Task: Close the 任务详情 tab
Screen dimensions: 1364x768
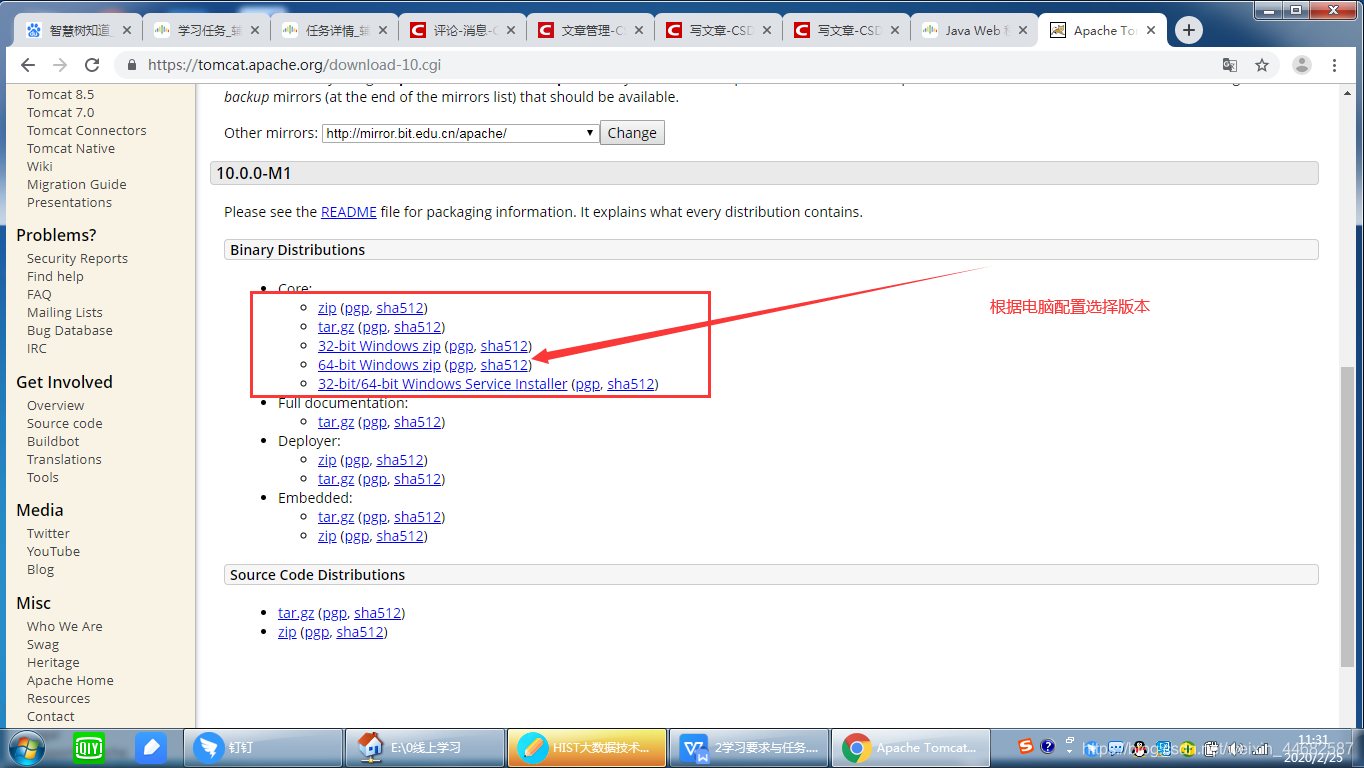Action: pyautogui.click(x=382, y=30)
